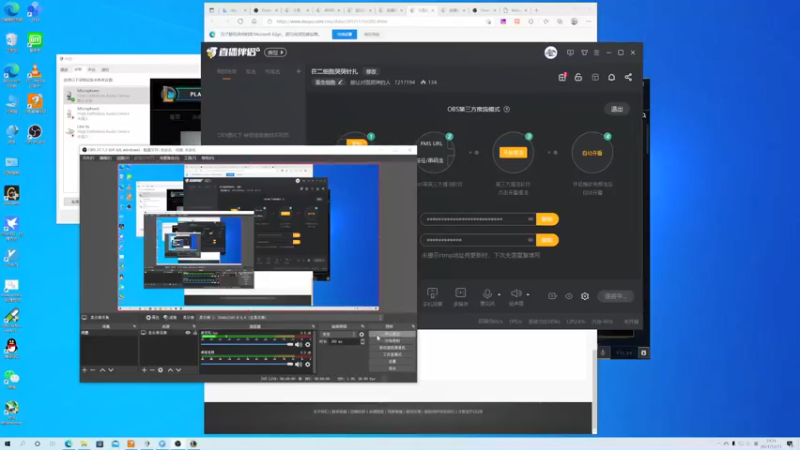Click the share icon in Douyu
800x450 pixels.
point(628,77)
